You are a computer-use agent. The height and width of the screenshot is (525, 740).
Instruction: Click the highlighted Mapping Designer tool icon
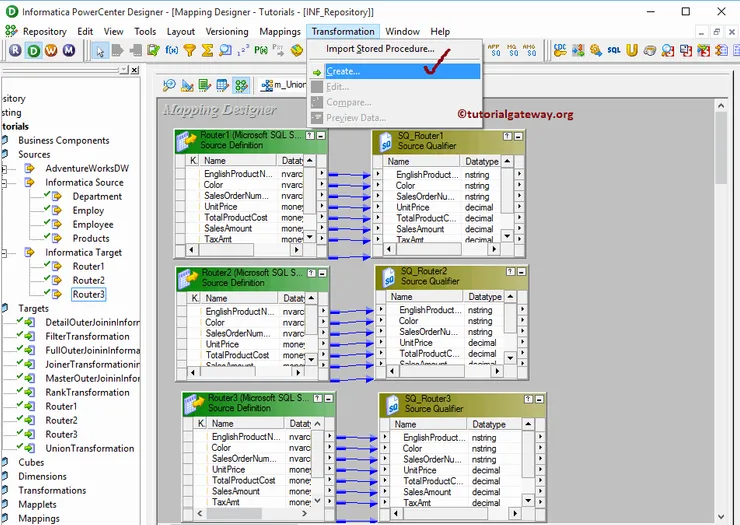pos(241,85)
